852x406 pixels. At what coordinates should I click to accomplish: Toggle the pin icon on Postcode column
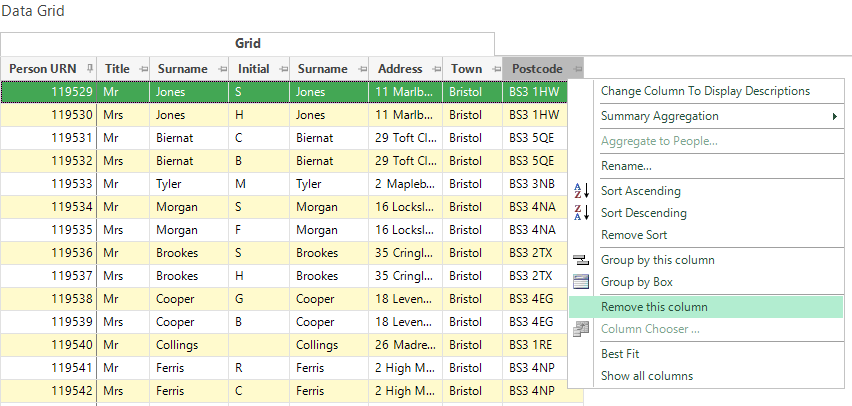pos(577,69)
